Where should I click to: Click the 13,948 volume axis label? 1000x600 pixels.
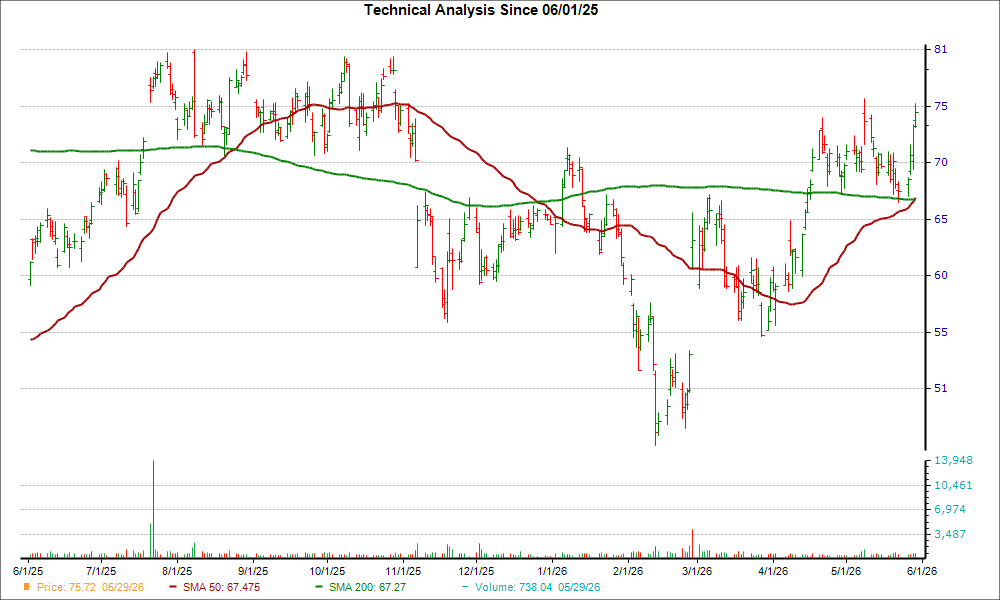(953, 460)
